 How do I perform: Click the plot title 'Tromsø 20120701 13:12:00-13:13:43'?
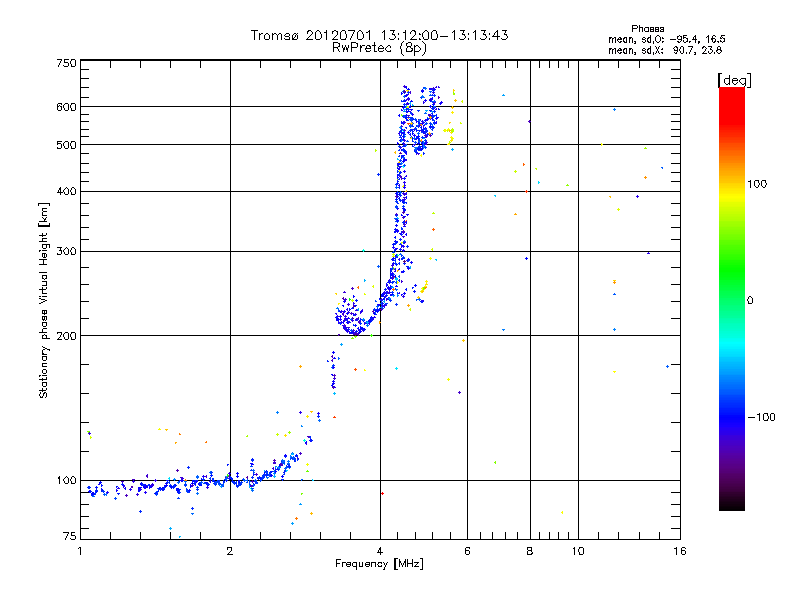click(x=379, y=35)
